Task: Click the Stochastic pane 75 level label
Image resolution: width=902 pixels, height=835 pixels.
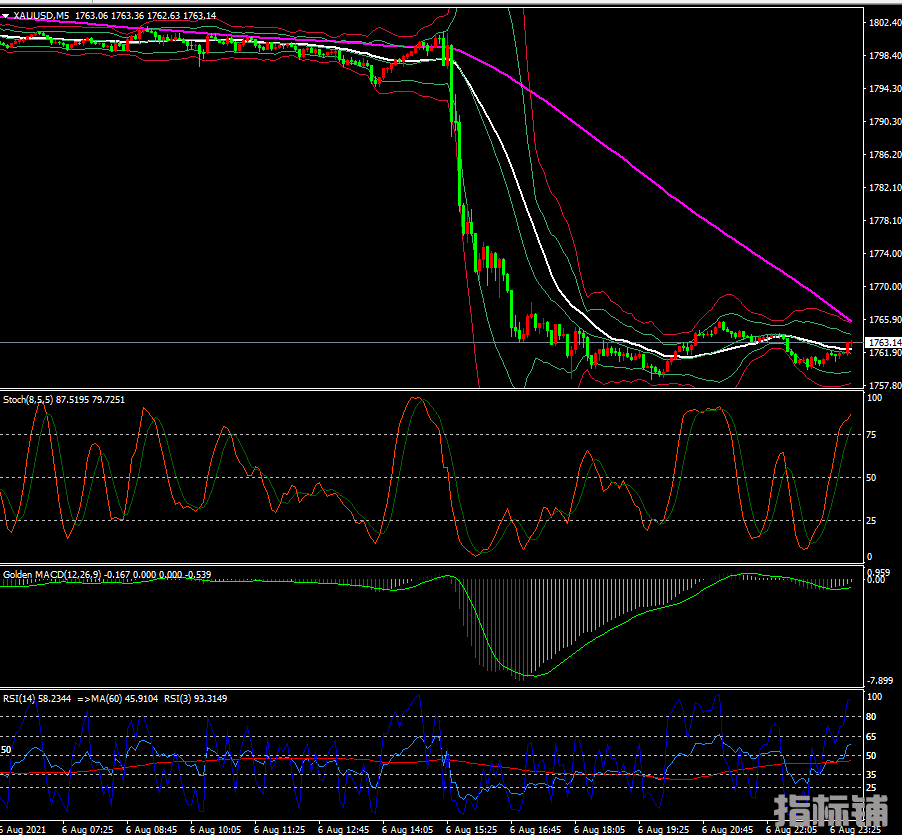Action: tap(872, 435)
